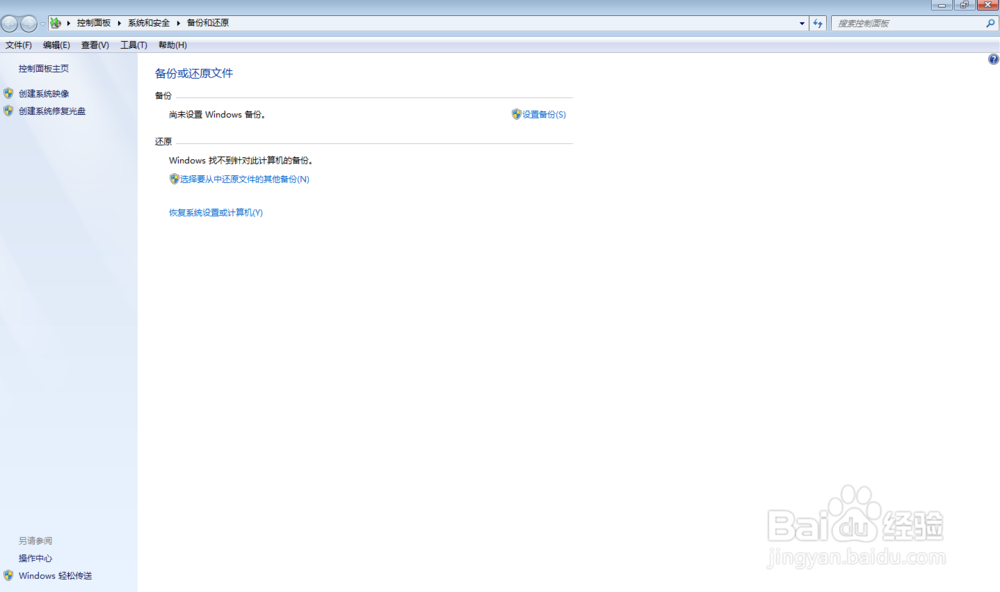1000x592 pixels.
Task: Click in the 搜索控制面板 search field
Action: pos(909,23)
